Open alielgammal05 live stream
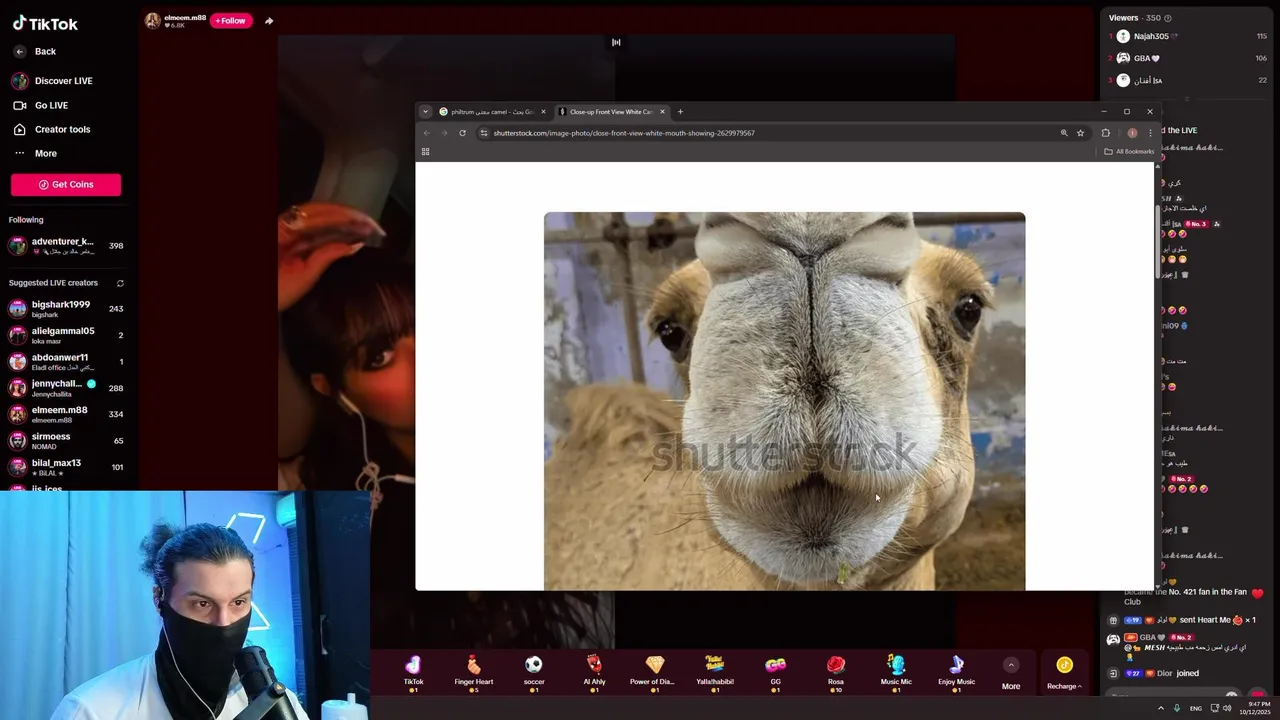This screenshot has height=720, width=1280. click(65, 335)
